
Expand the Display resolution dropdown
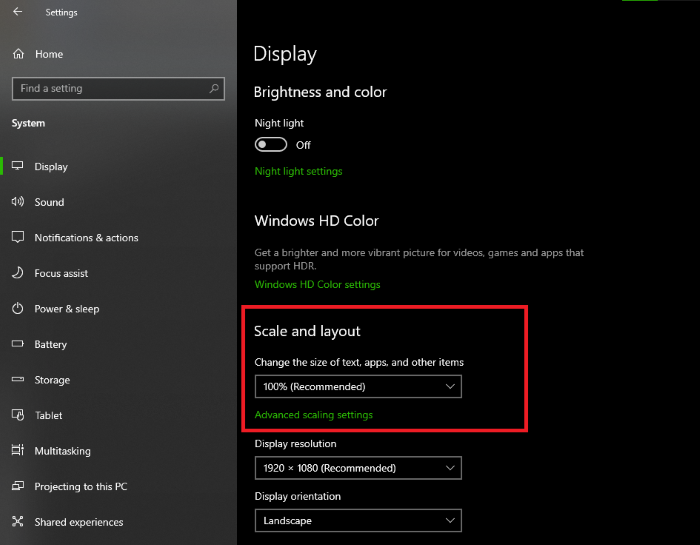pyautogui.click(x=357, y=468)
